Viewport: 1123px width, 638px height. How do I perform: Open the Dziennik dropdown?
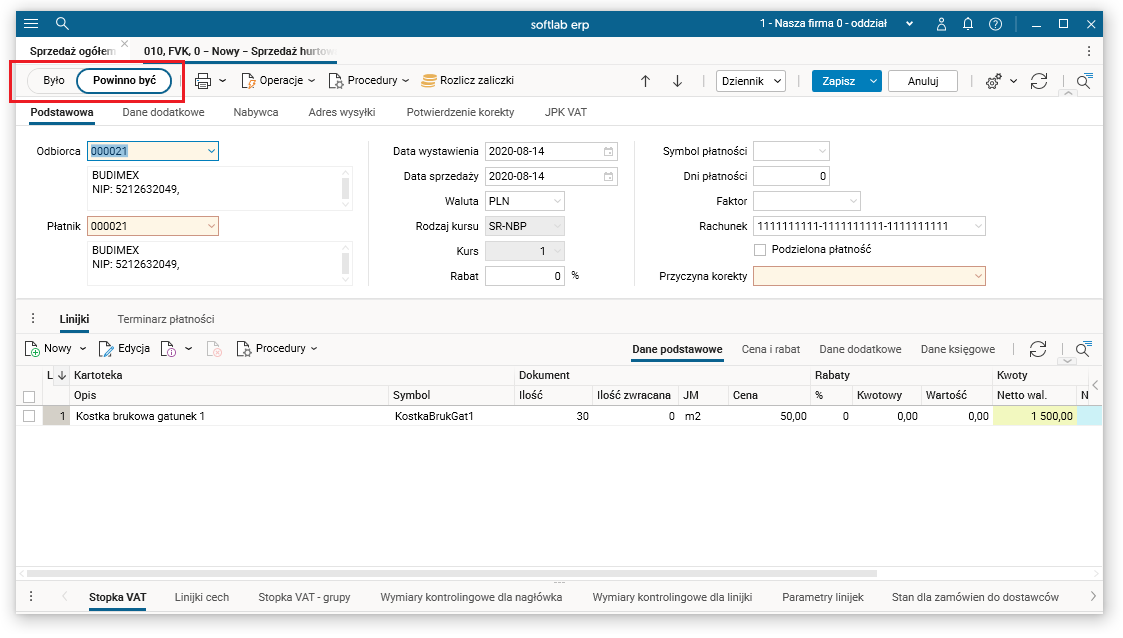point(751,81)
